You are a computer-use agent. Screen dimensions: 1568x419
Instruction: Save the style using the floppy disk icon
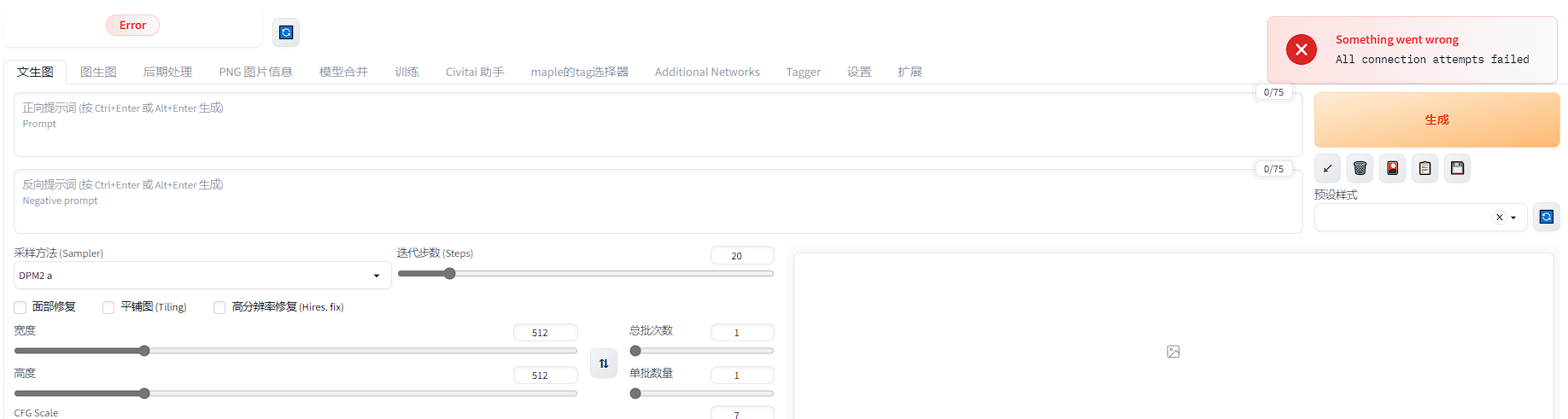coord(1457,168)
